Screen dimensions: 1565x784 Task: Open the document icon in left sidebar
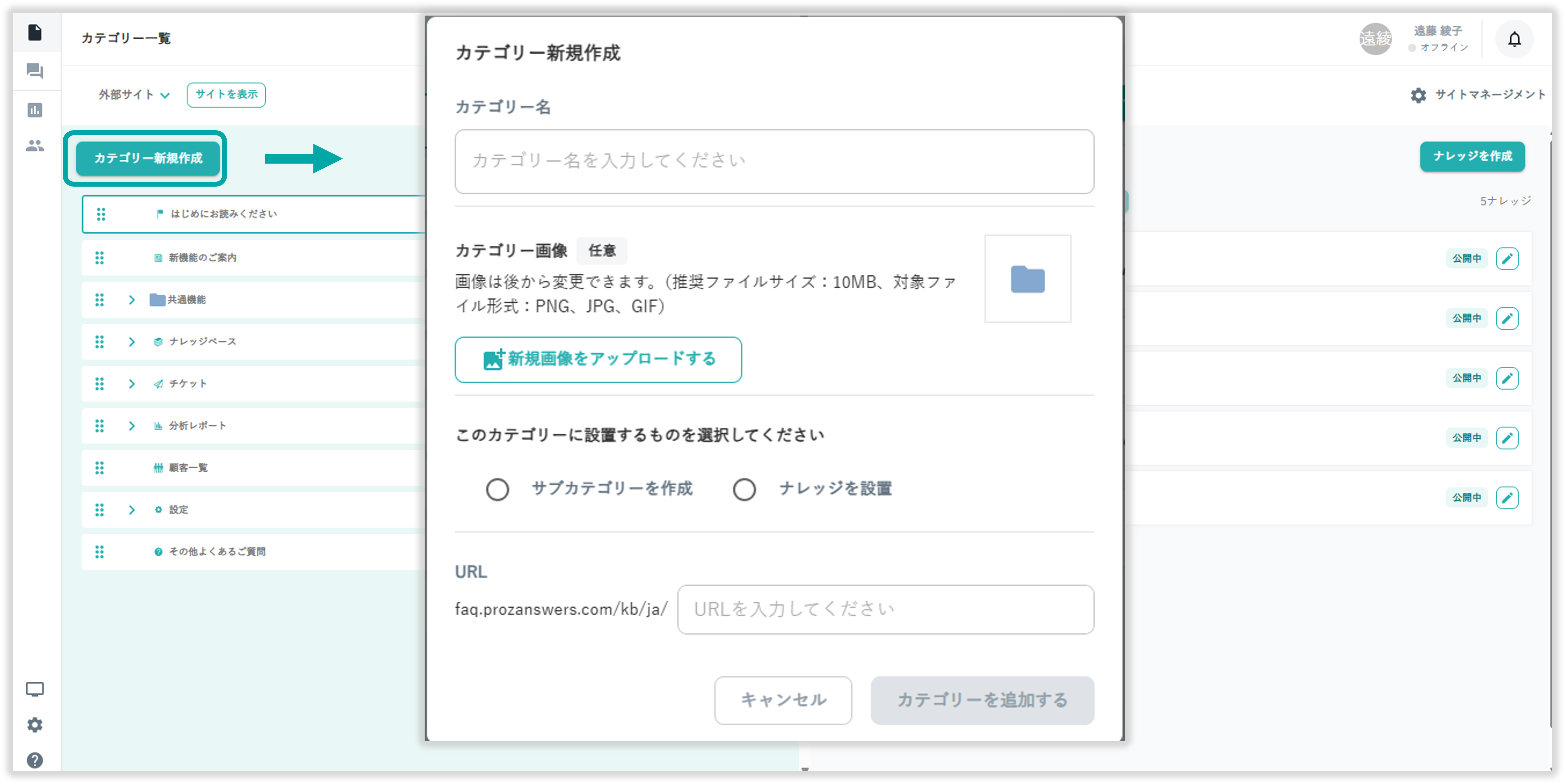pos(35,33)
